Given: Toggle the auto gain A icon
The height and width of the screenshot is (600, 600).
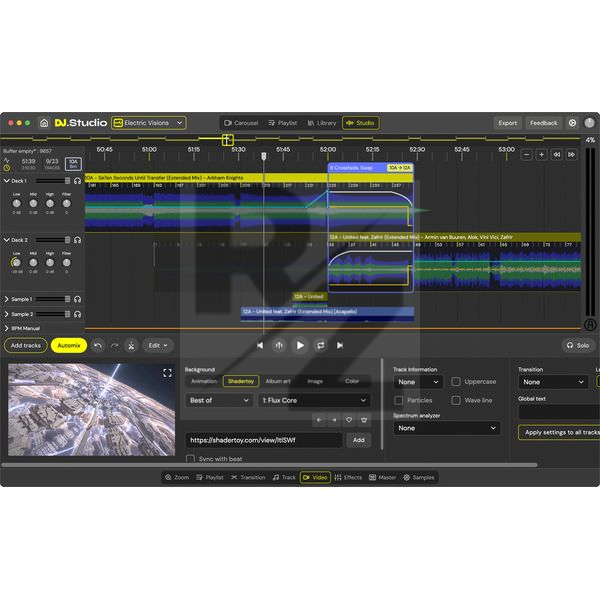Looking at the screenshot, I should tap(590, 325).
